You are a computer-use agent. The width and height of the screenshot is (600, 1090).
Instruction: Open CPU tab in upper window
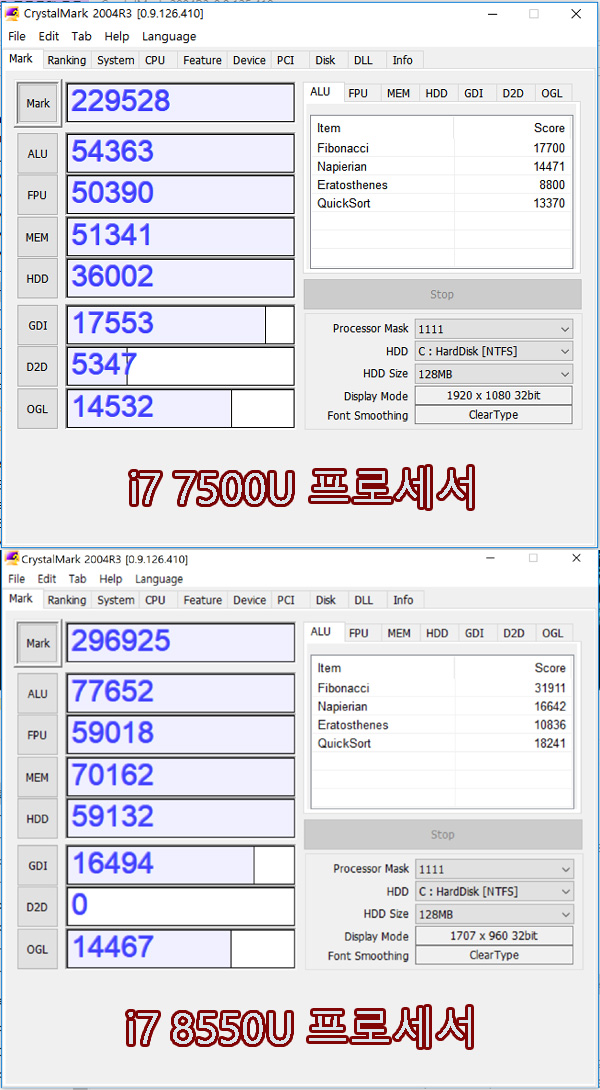[x=155, y=60]
